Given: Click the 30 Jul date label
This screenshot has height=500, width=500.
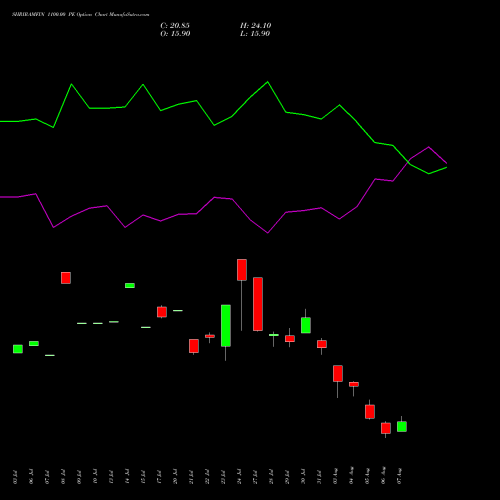Looking at the screenshot, I should click(303, 476).
